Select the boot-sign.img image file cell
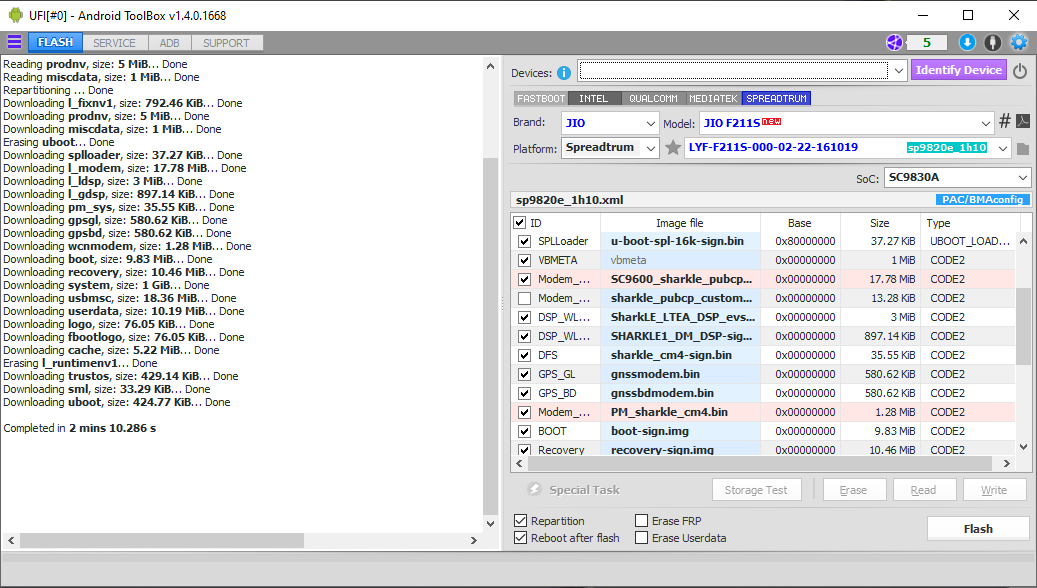 680,431
